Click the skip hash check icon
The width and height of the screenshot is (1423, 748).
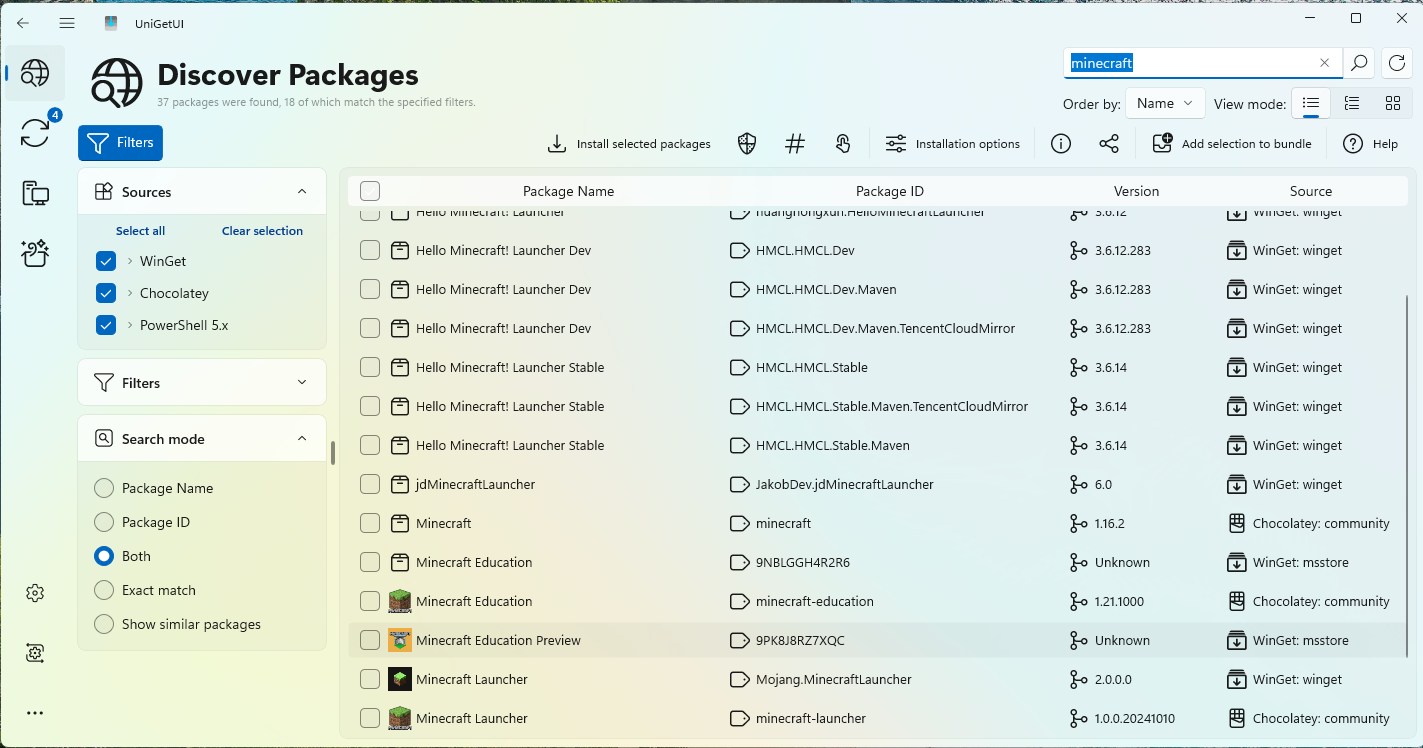795,144
